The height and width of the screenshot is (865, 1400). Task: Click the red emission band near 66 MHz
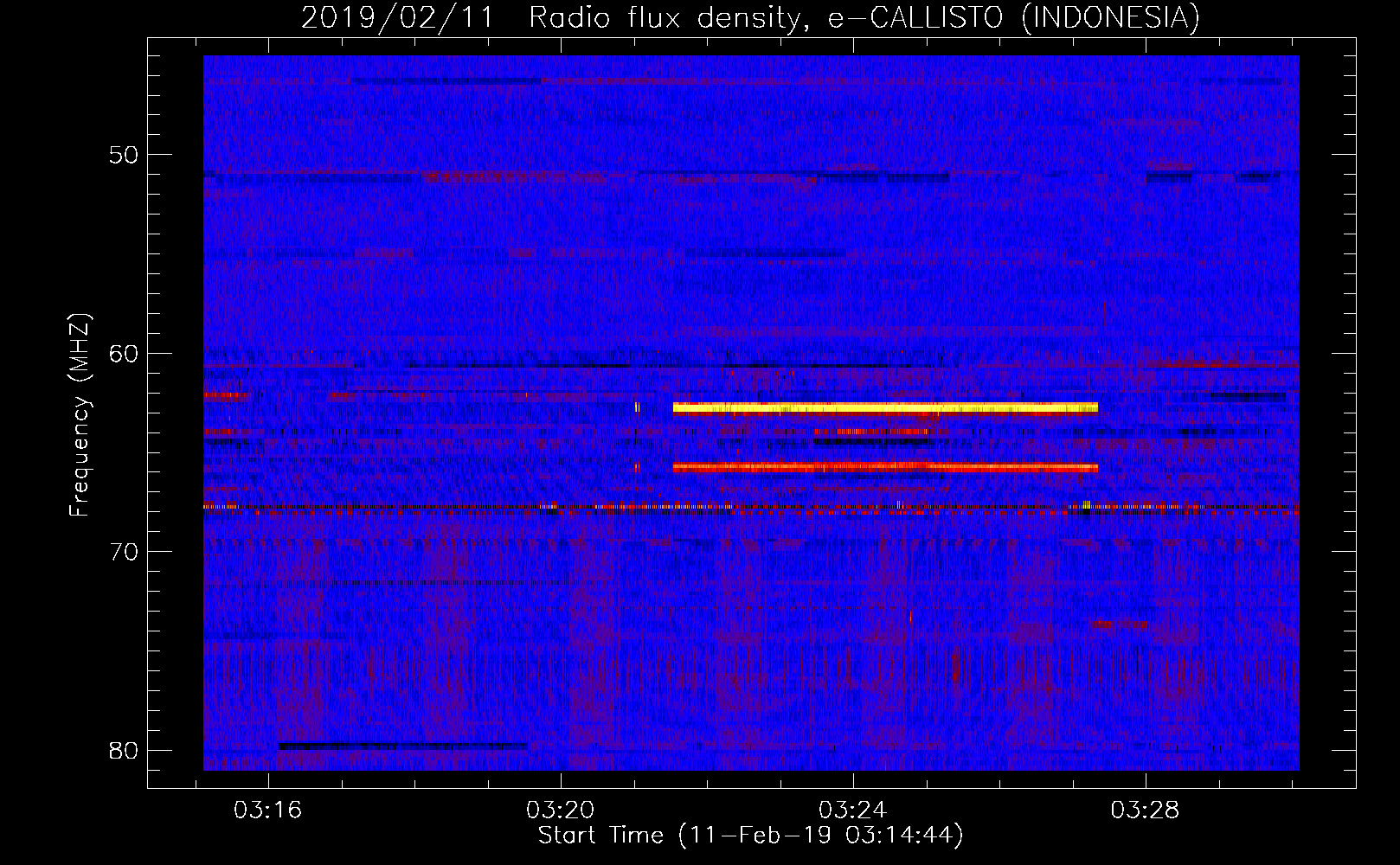tap(885, 467)
